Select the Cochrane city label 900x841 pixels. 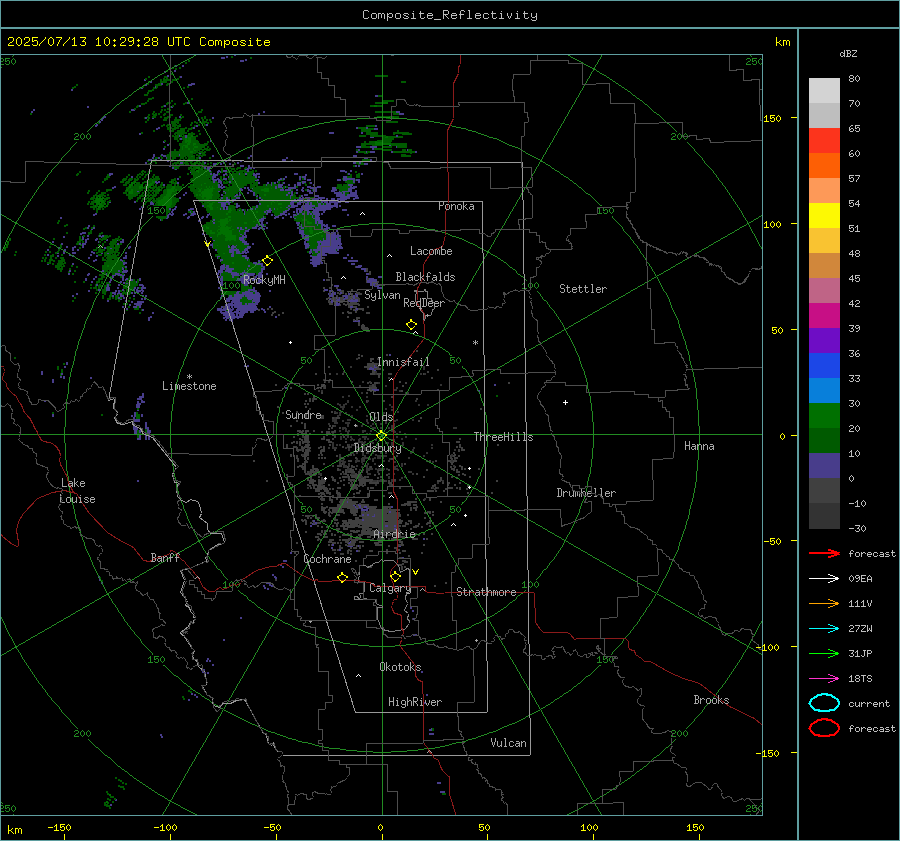tap(327, 559)
